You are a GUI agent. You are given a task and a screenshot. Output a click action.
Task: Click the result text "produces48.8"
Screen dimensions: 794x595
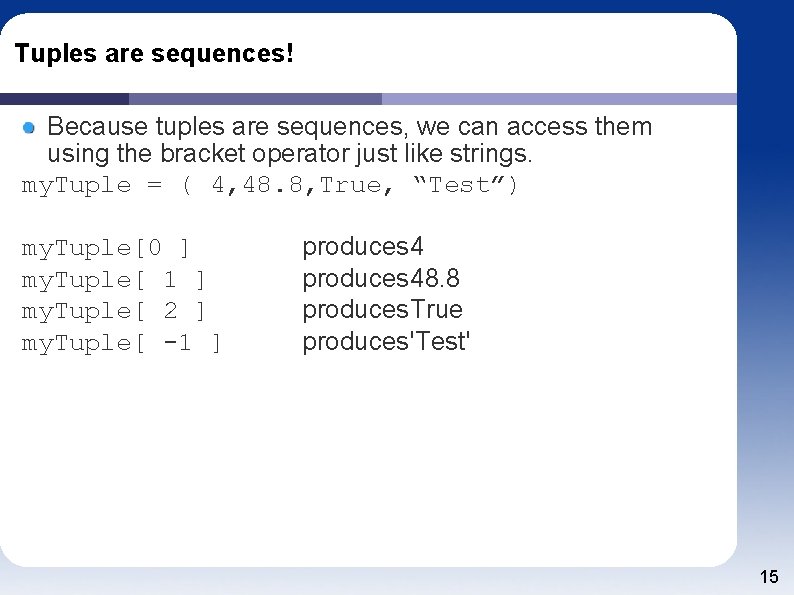click(x=381, y=278)
